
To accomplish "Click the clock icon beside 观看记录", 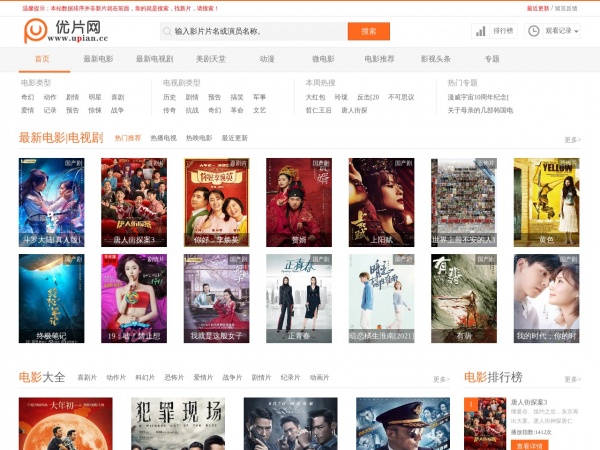I will point(533,31).
